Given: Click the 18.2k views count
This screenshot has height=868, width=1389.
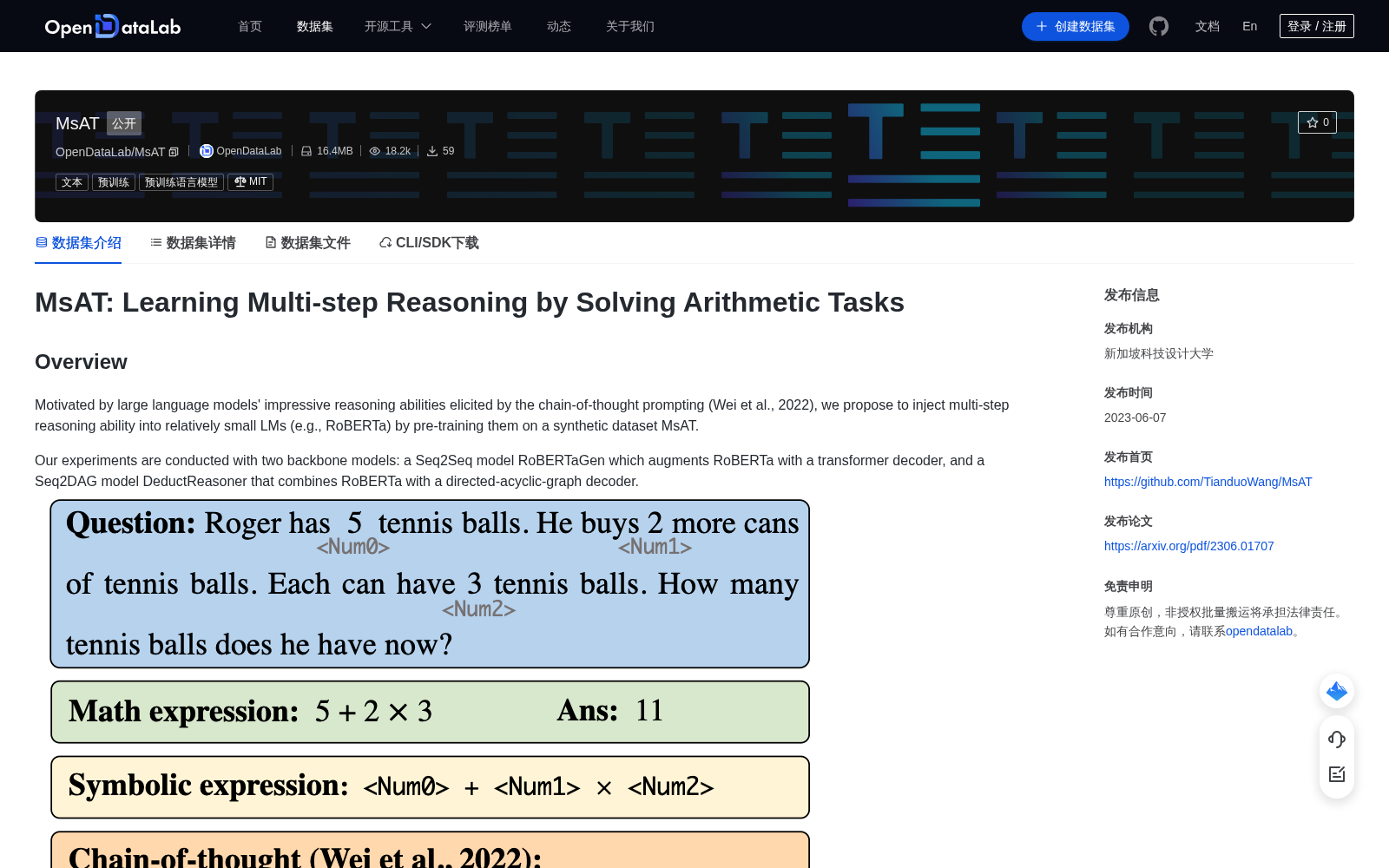Looking at the screenshot, I should pyautogui.click(x=398, y=151).
